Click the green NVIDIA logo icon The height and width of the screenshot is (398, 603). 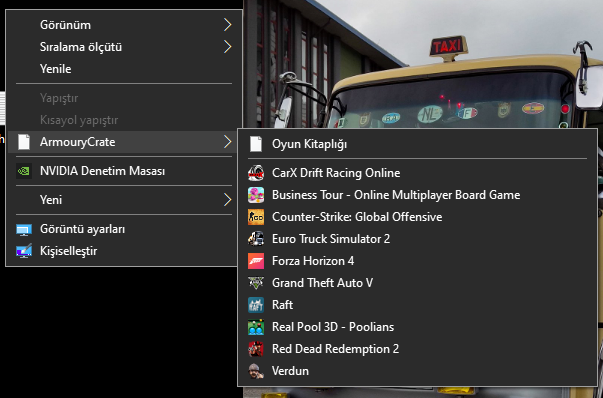coord(24,171)
